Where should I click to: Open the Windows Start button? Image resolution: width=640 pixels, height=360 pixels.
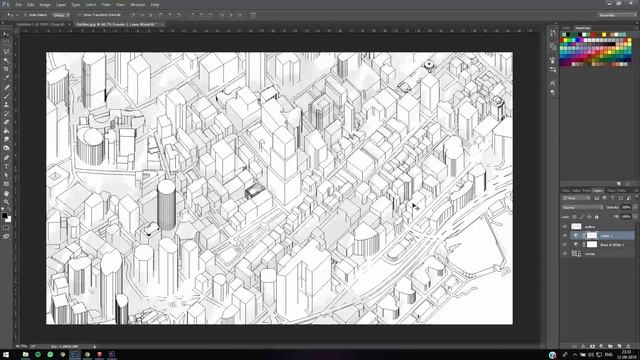(6, 354)
